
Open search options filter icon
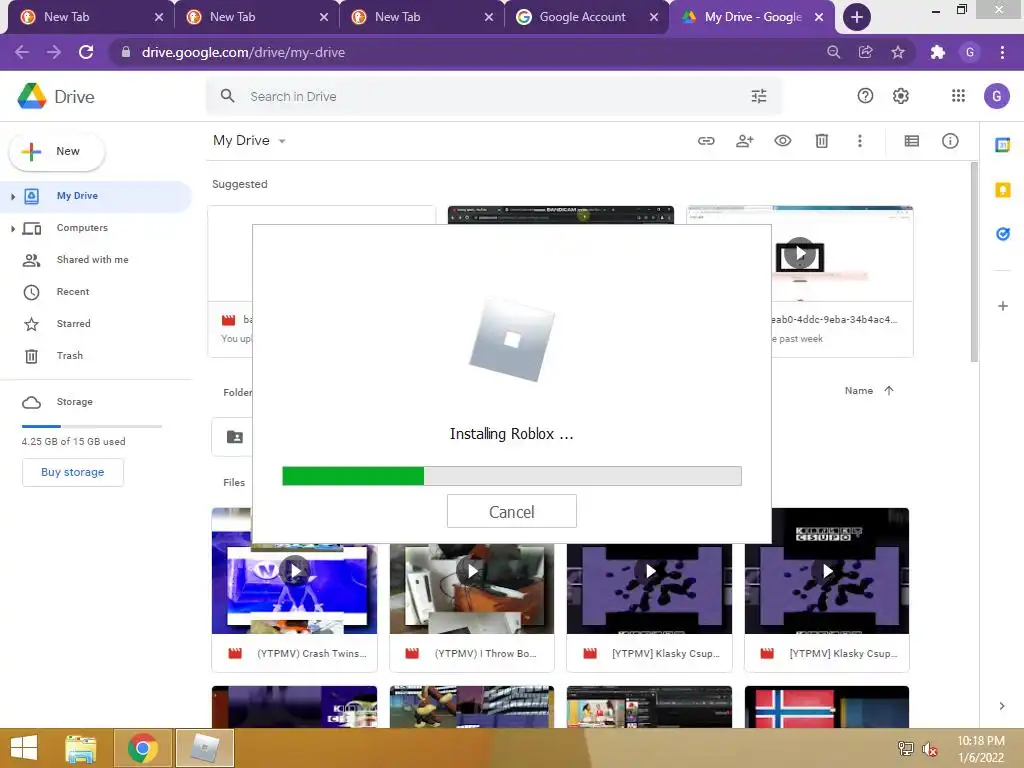tap(759, 96)
